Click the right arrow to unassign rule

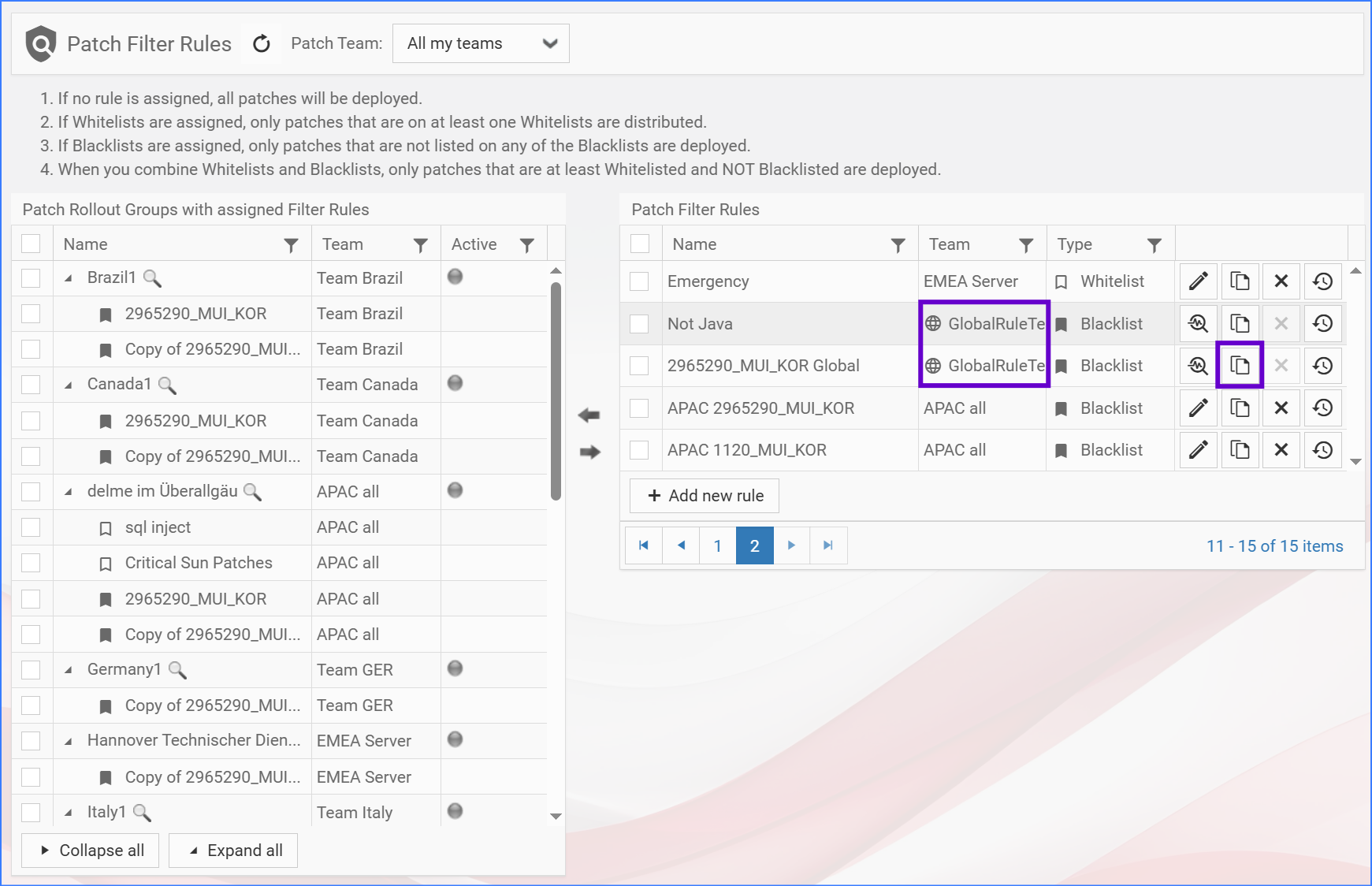(x=589, y=452)
